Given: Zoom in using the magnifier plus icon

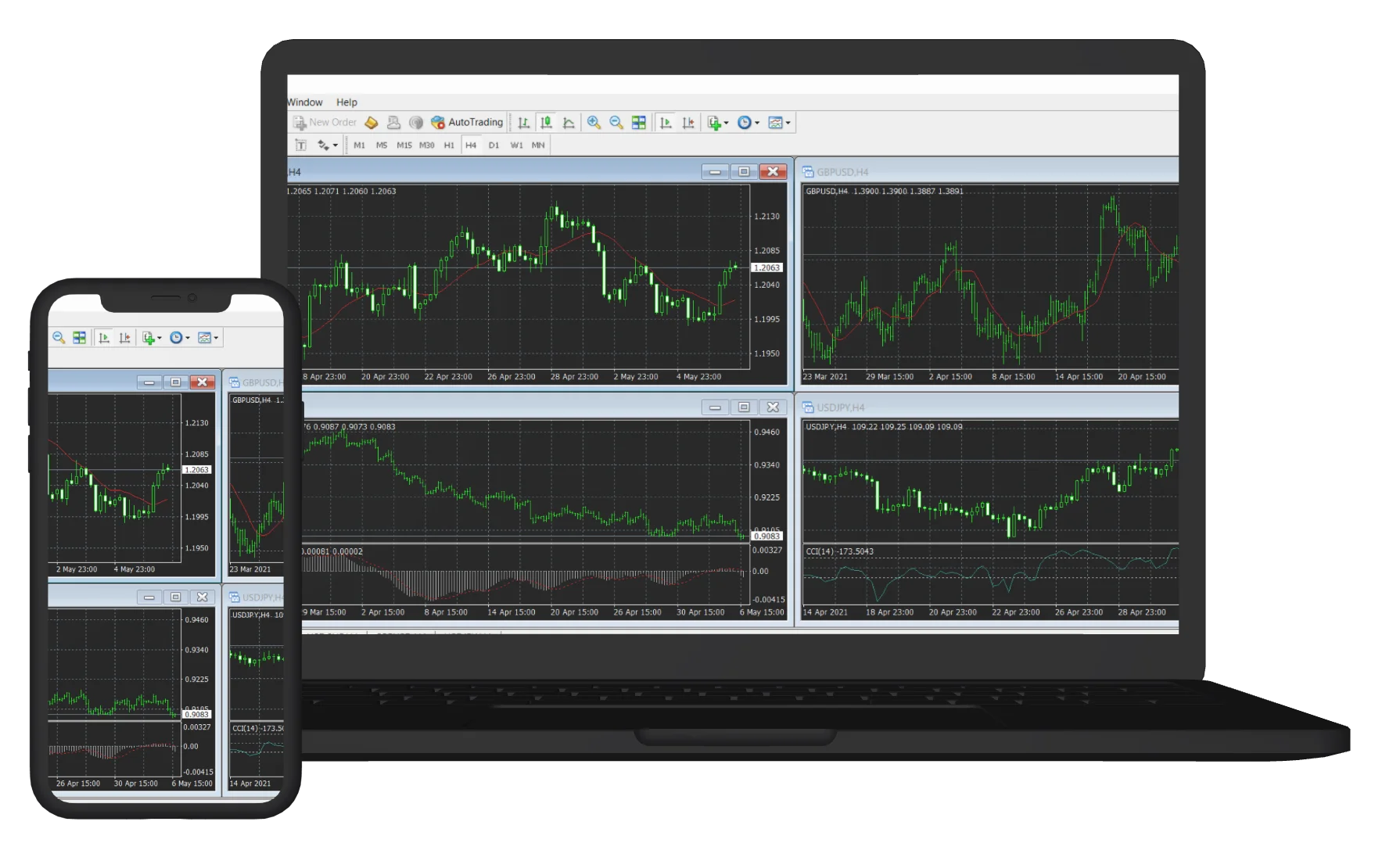Looking at the screenshot, I should [594, 123].
